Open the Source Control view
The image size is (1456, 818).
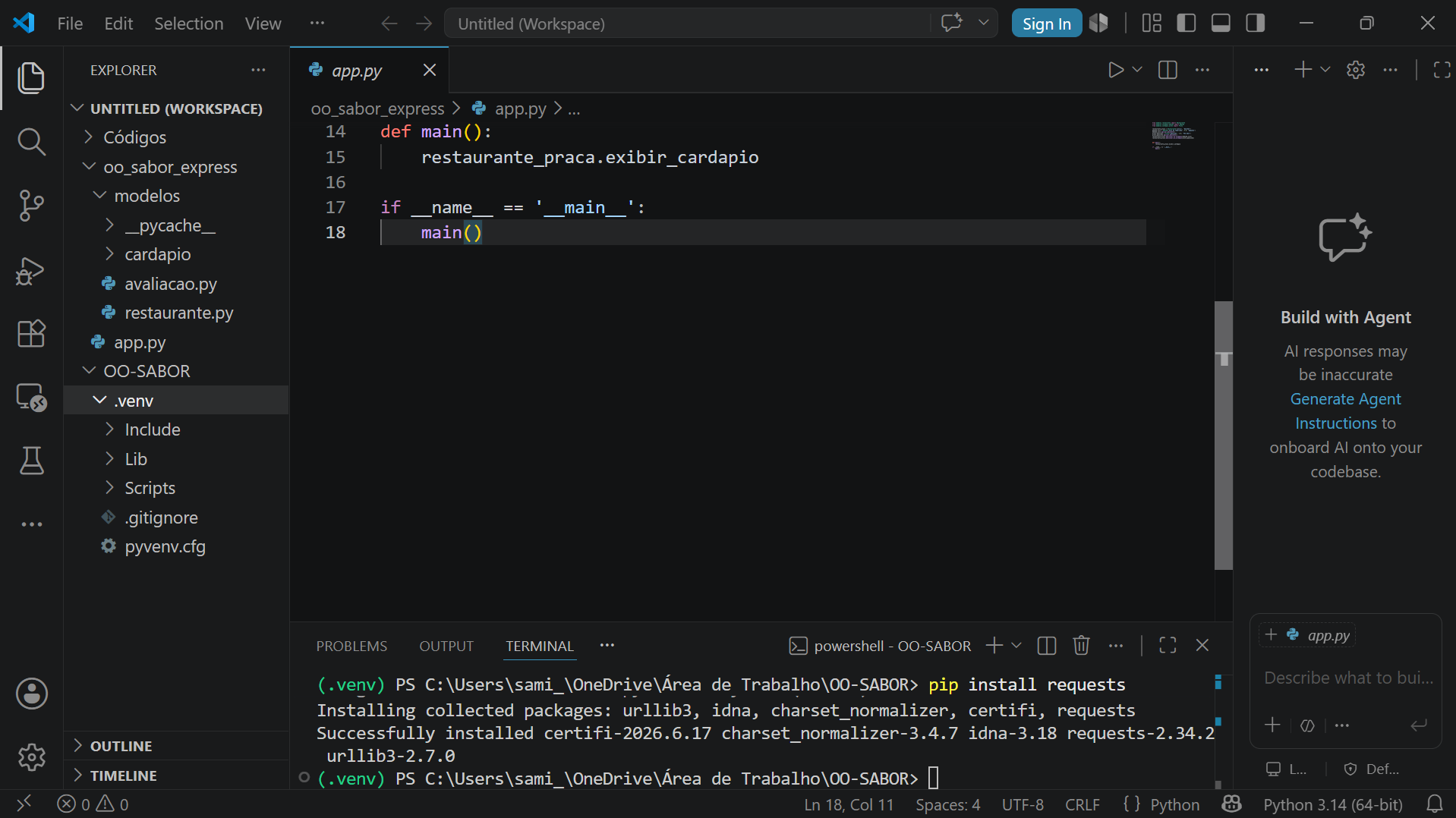31,206
